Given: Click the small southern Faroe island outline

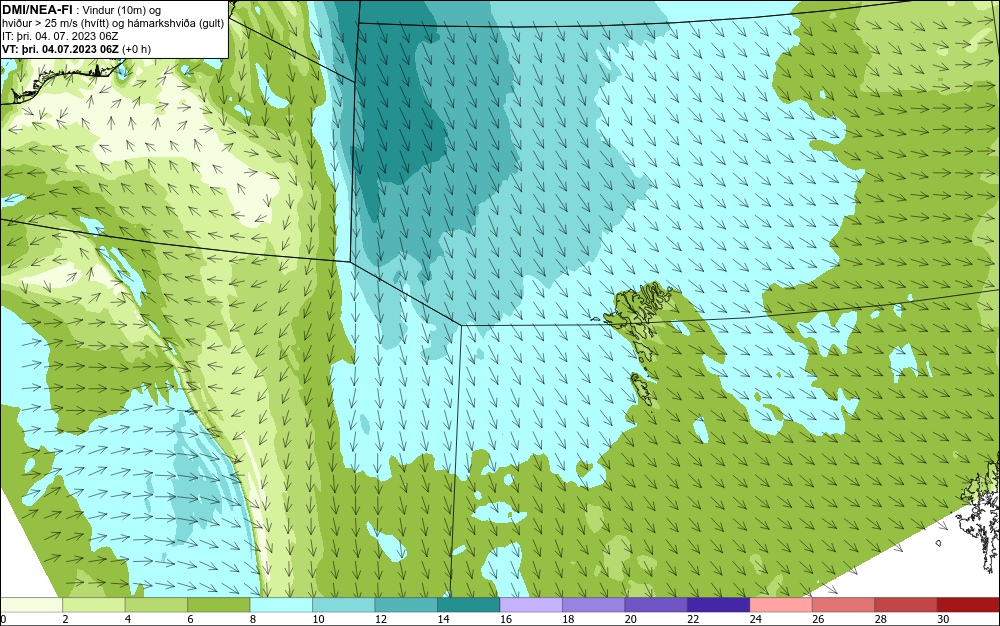Looking at the screenshot, I should pos(642,390).
